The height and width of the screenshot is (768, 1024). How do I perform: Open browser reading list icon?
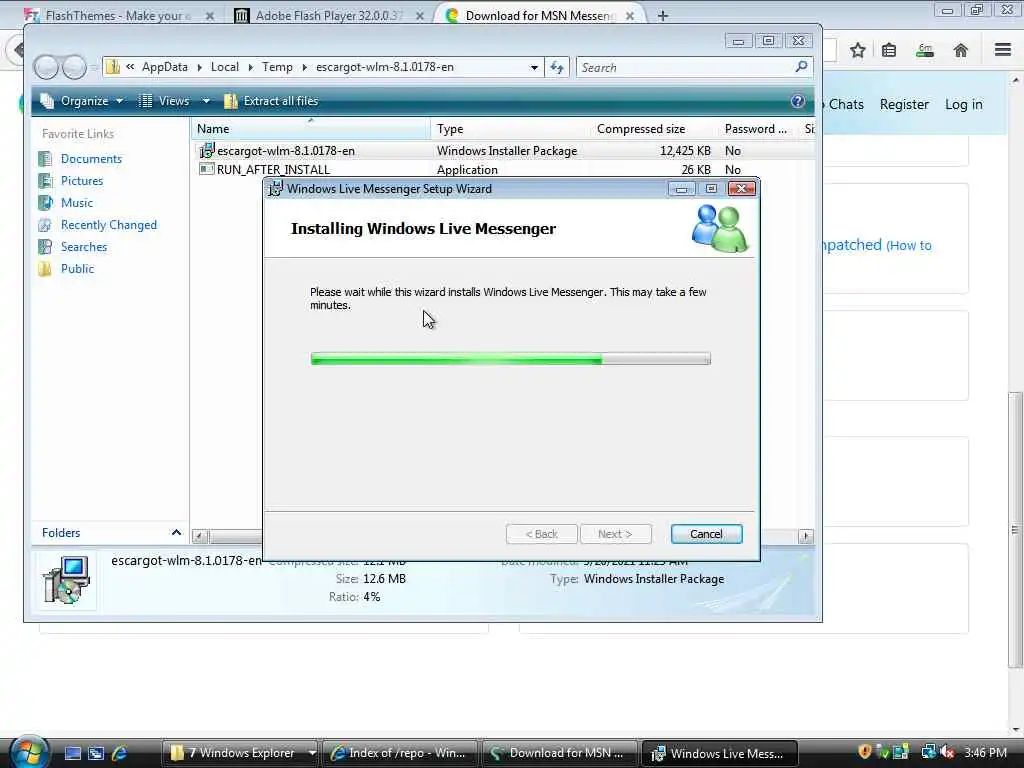point(889,50)
